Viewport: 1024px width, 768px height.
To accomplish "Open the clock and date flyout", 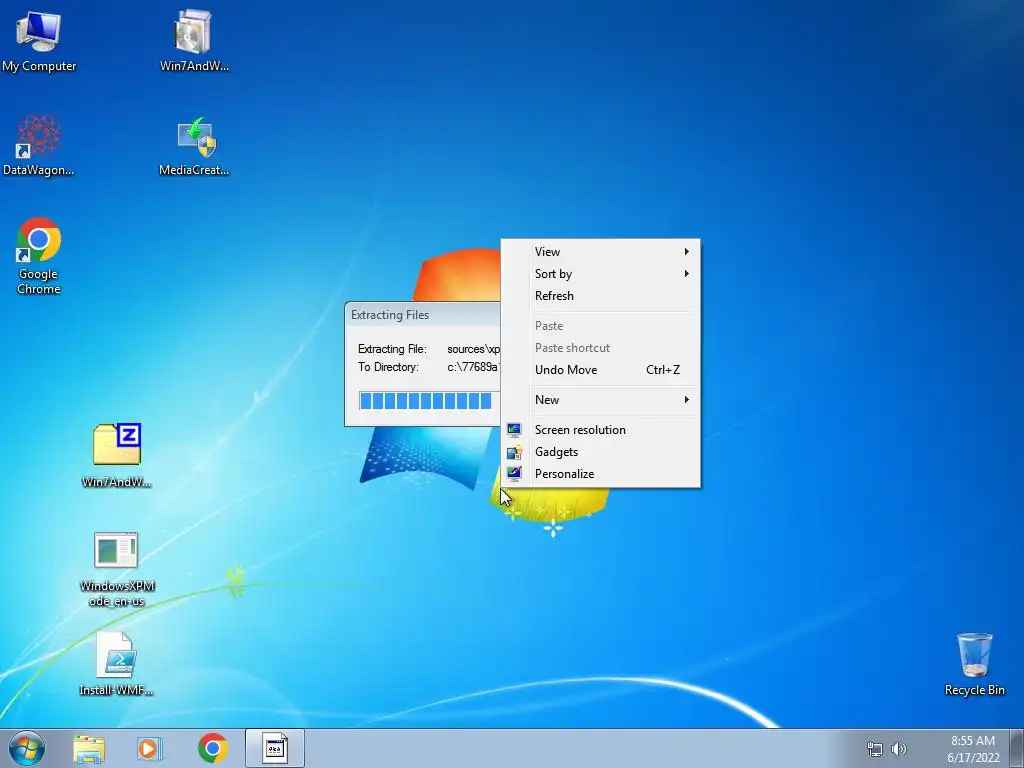I will pos(973,749).
